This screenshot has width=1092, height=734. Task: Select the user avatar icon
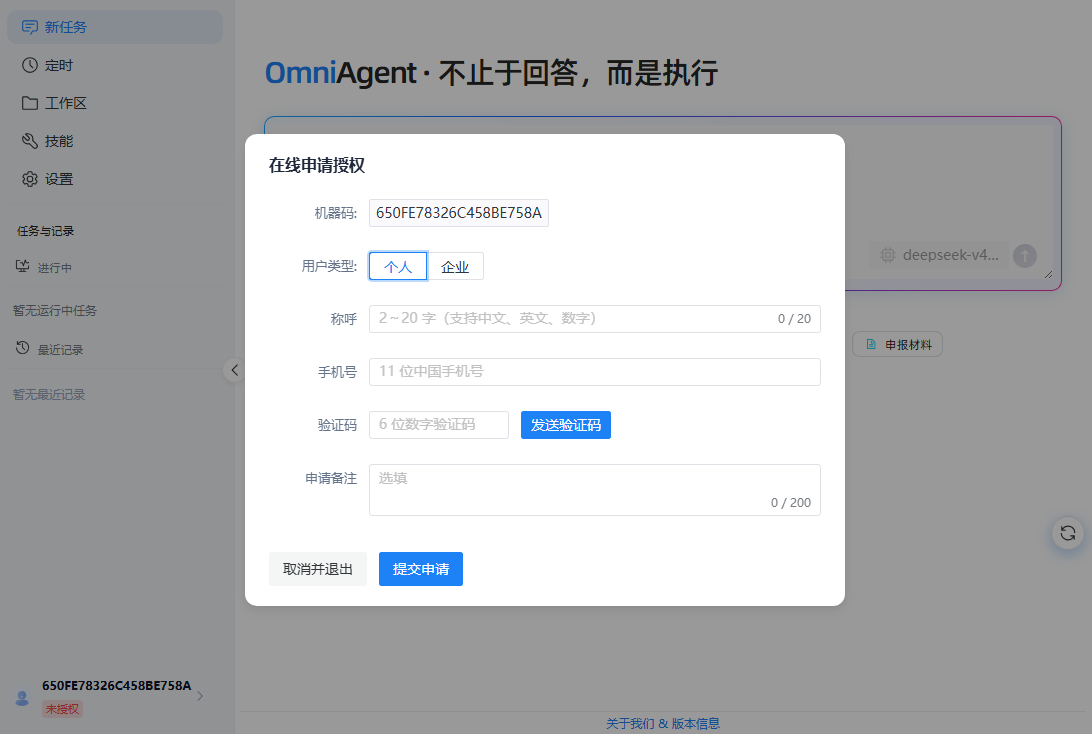[x=22, y=697]
